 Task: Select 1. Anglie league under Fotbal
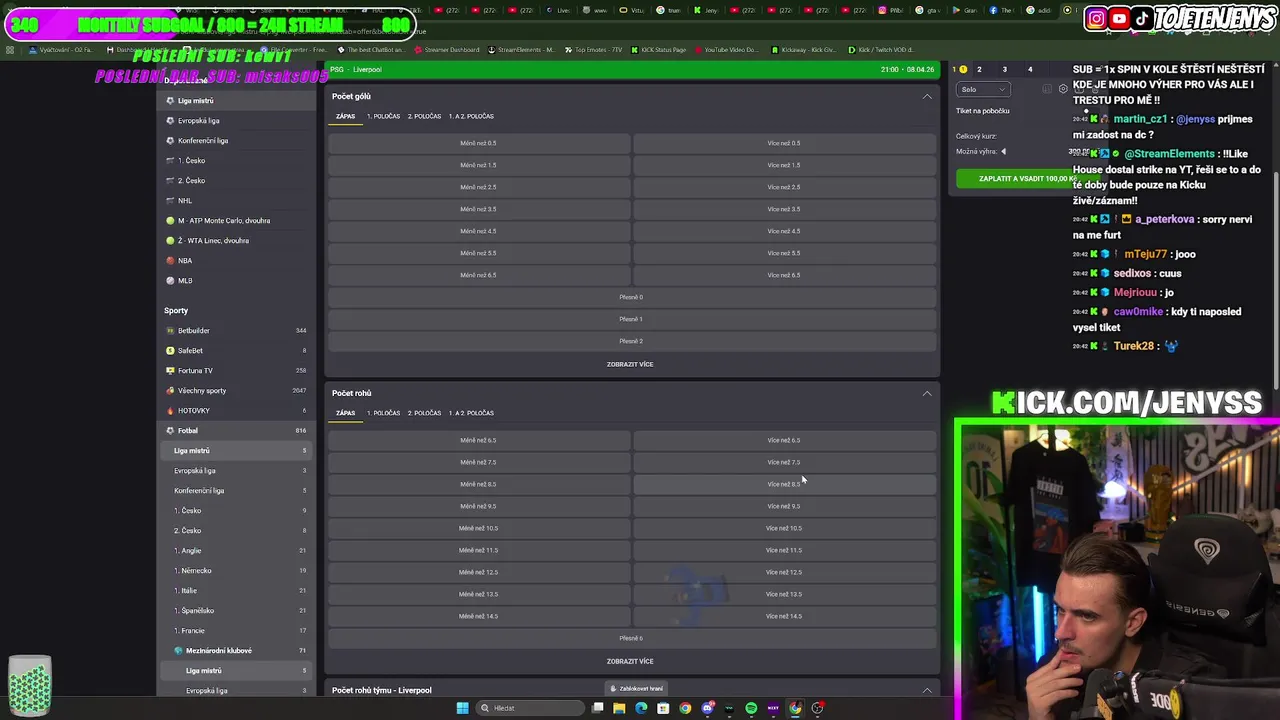click(236, 550)
